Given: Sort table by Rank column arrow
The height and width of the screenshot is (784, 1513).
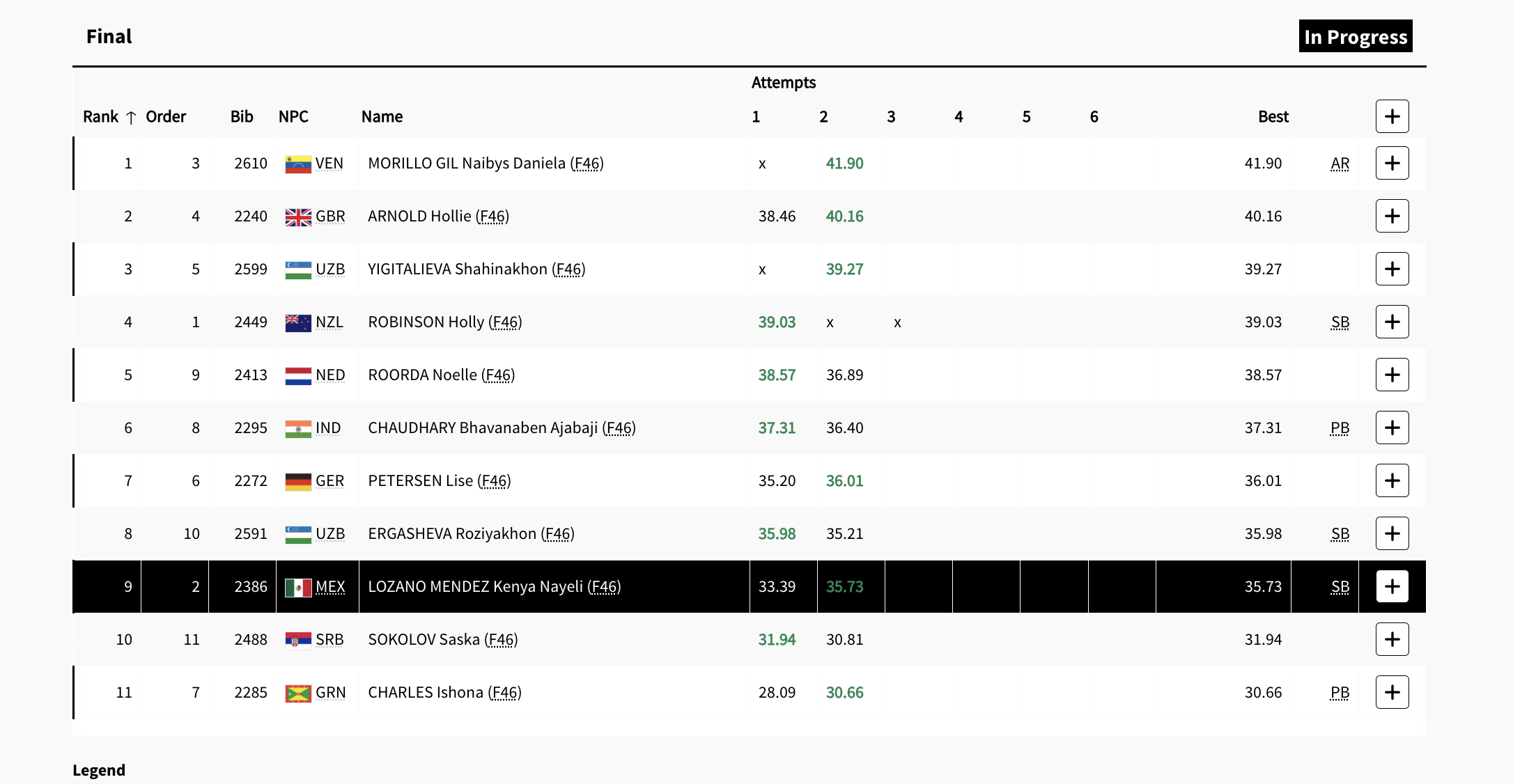Looking at the screenshot, I should 130,117.
